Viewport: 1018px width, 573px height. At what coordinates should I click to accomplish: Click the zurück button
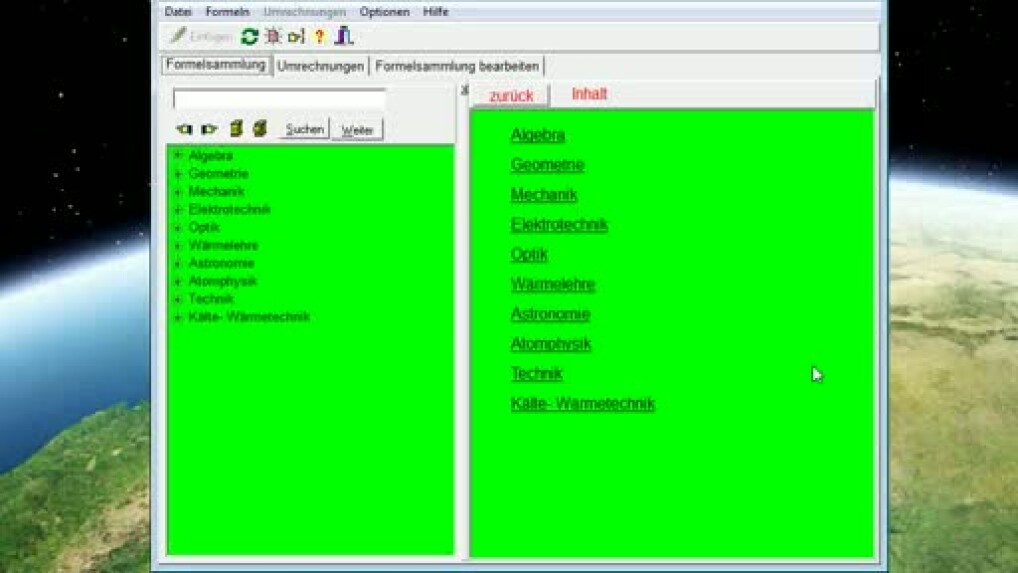click(x=511, y=96)
